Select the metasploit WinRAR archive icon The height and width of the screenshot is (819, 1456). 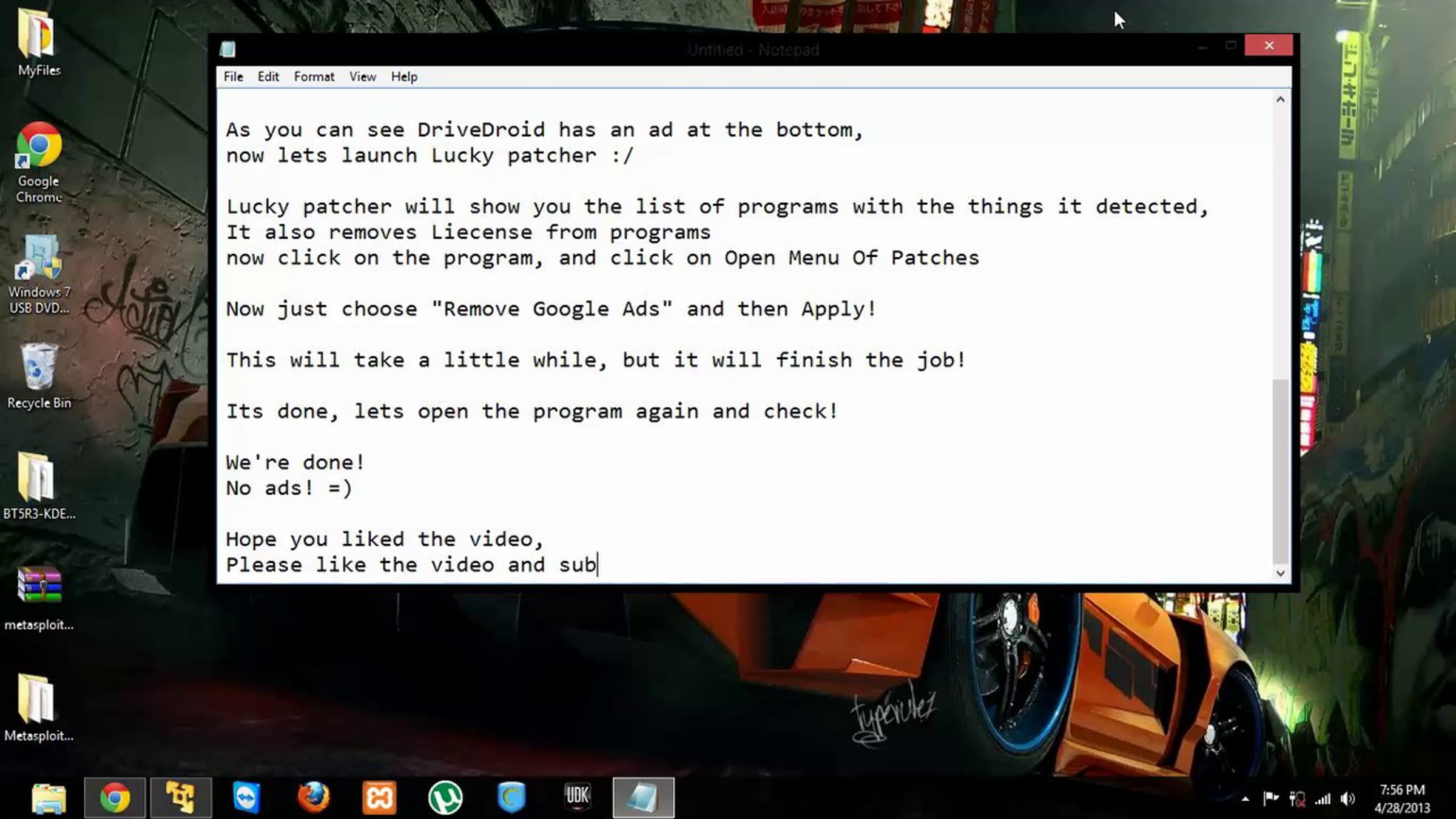tap(39, 598)
